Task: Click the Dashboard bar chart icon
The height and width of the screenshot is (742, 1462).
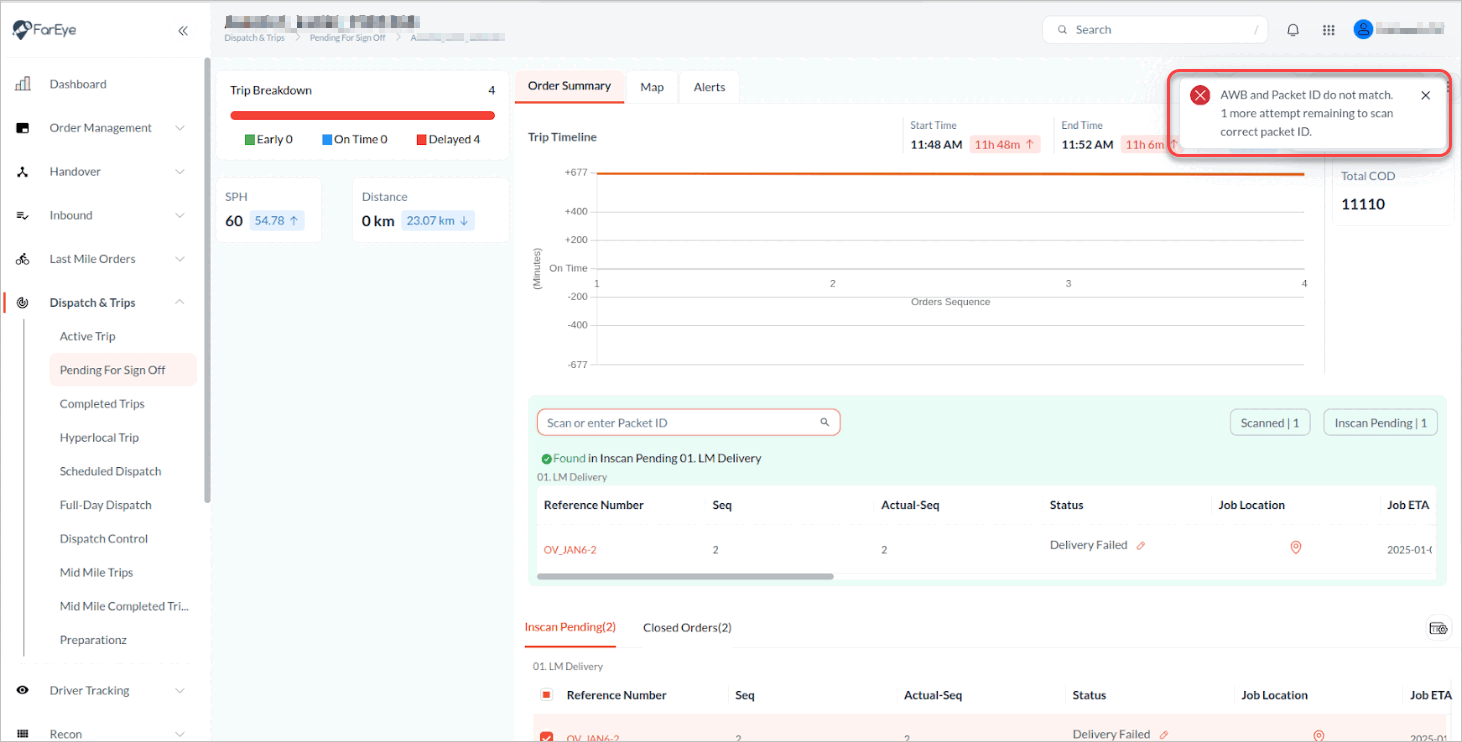Action: point(22,84)
